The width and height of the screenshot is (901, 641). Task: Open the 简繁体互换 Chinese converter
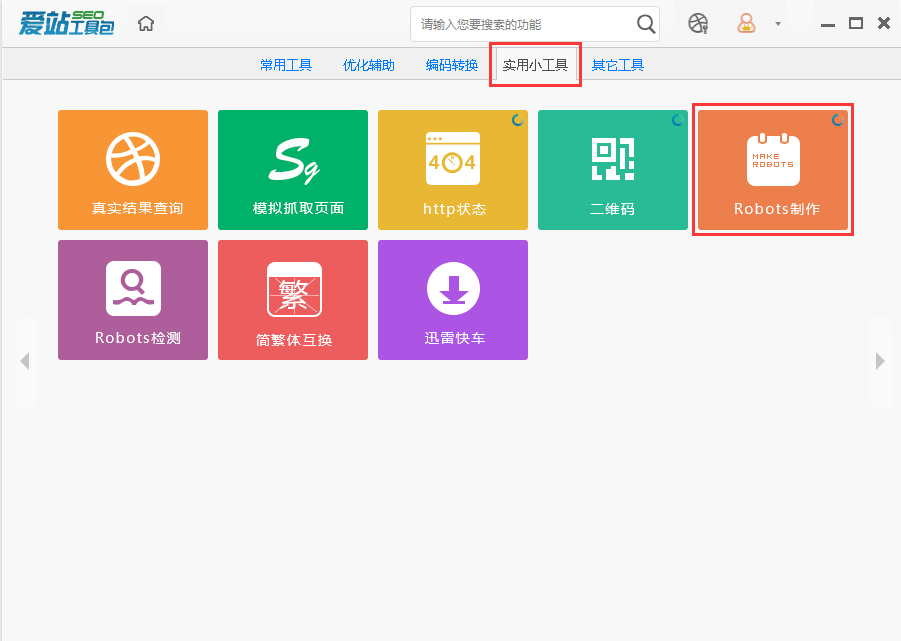click(292, 300)
